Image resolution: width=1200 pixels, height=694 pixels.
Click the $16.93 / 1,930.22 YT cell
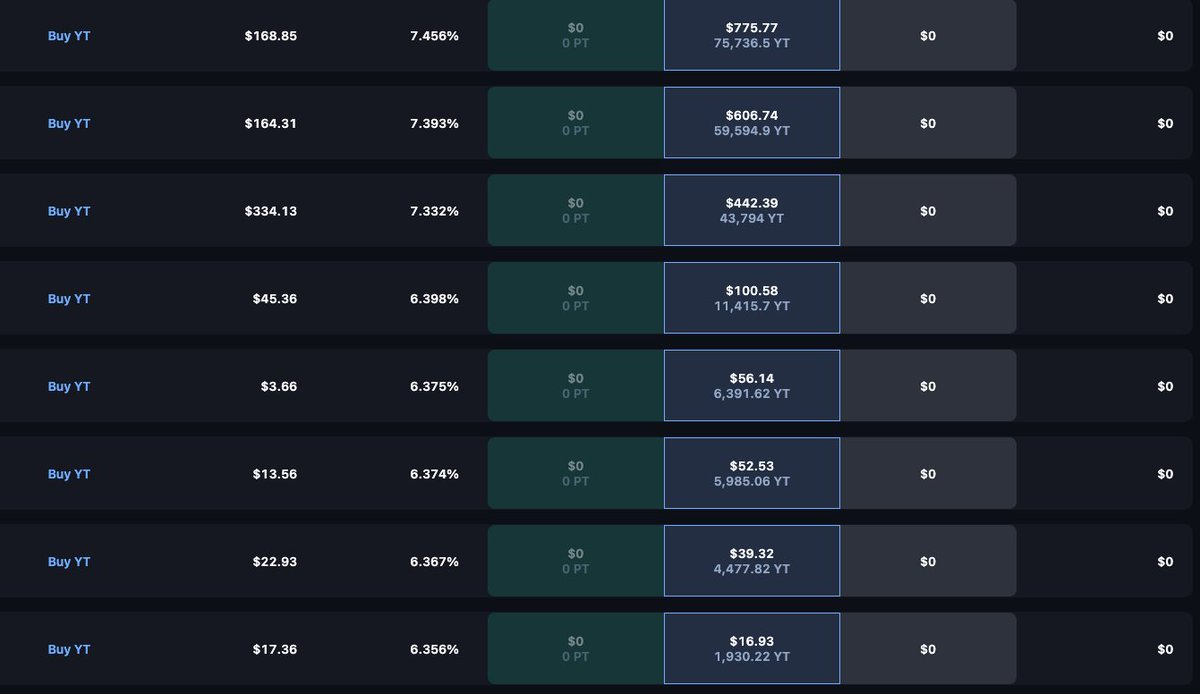[x=752, y=649]
